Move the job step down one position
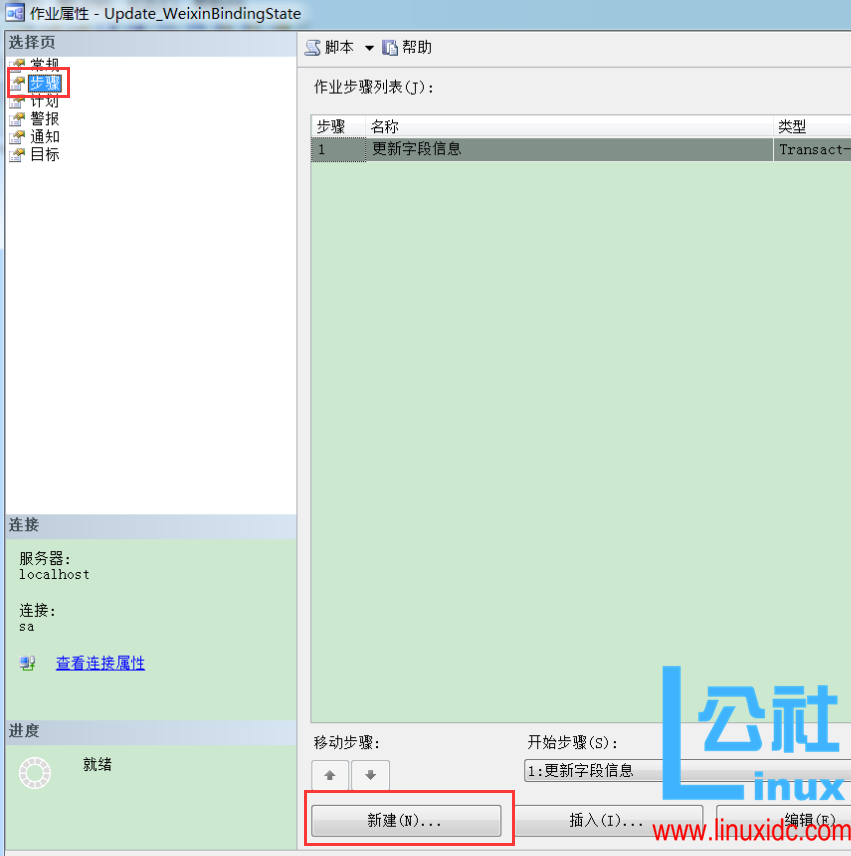The height and width of the screenshot is (856, 851). tap(369, 775)
